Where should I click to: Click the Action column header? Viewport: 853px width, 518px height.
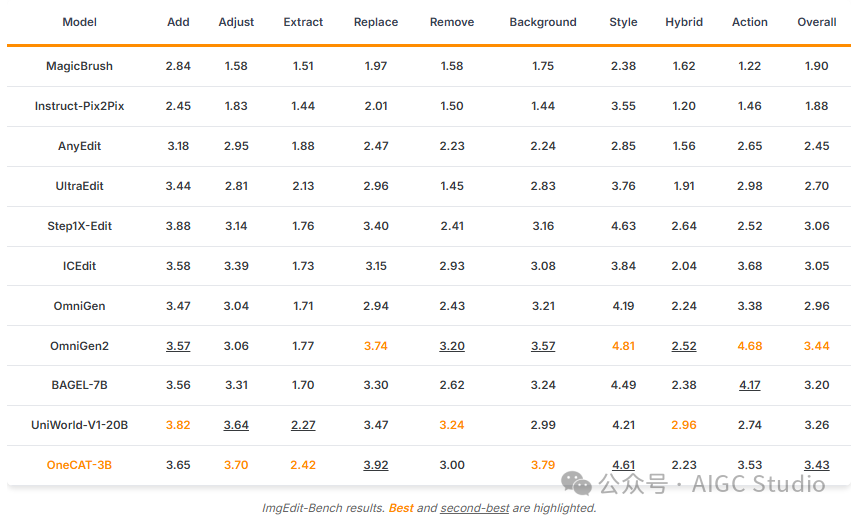750,22
